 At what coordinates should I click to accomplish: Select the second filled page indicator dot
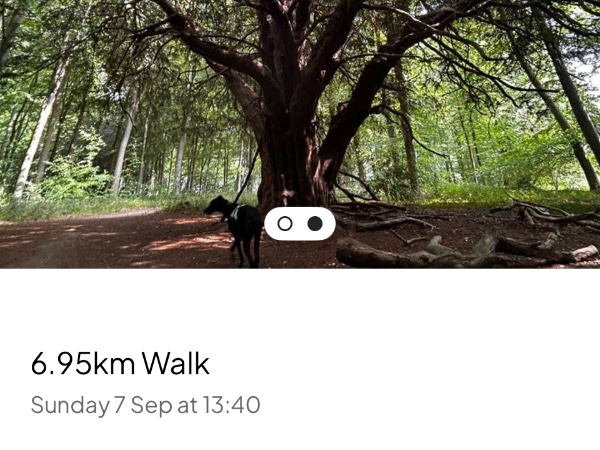(x=315, y=224)
